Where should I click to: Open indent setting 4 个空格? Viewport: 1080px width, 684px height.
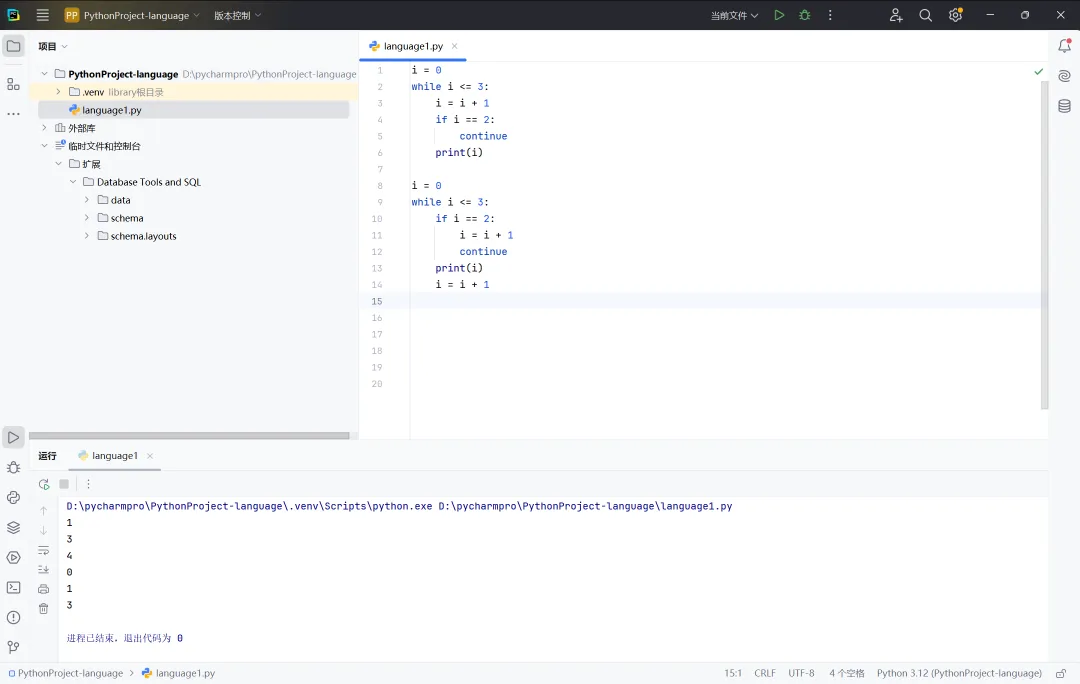click(x=847, y=673)
